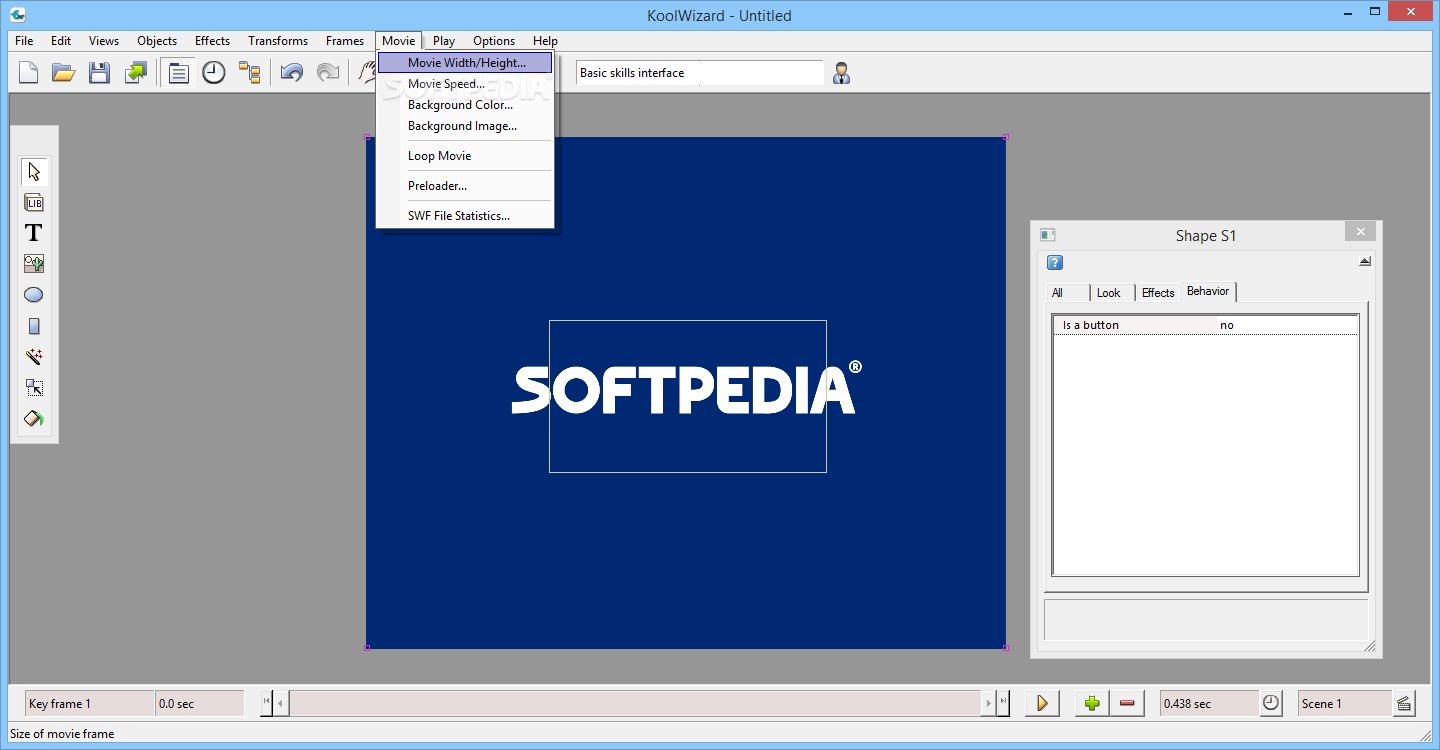Create a new file from toolbar

point(29,72)
